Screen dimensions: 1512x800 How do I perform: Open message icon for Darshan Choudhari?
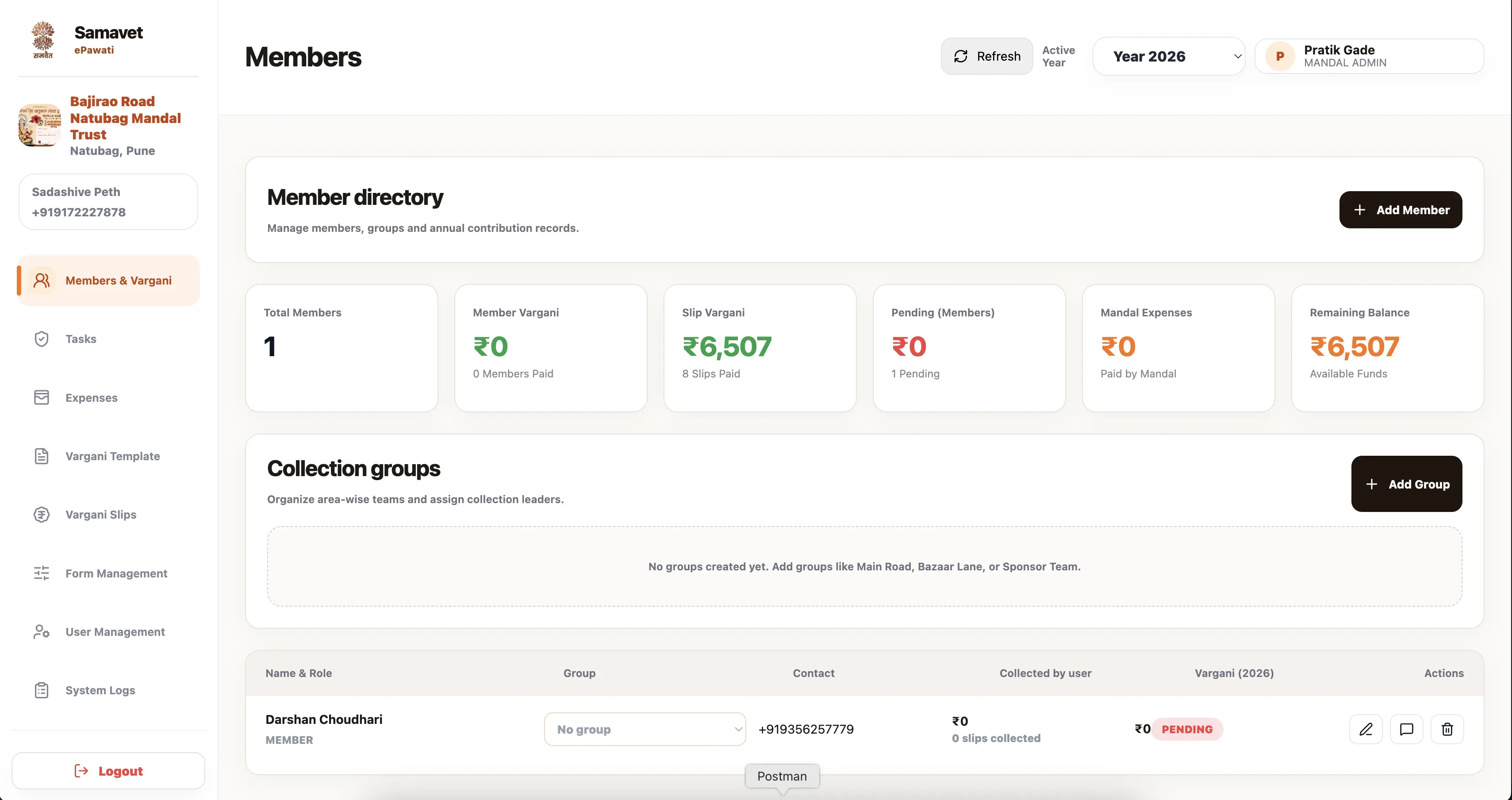tap(1406, 729)
